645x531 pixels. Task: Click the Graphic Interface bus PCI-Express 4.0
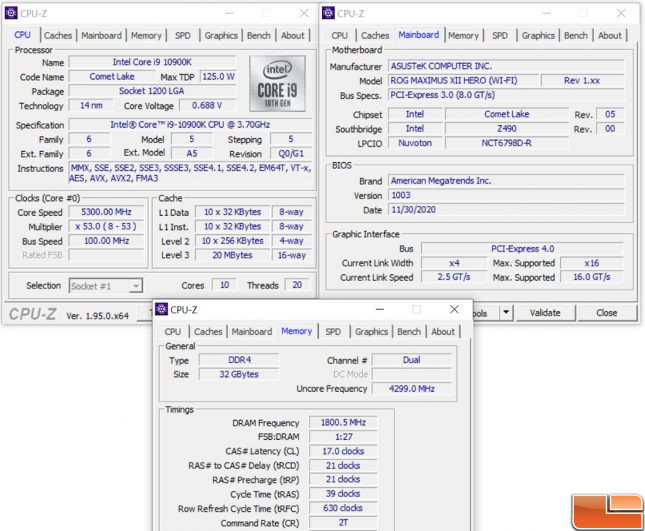click(x=522, y=249)
